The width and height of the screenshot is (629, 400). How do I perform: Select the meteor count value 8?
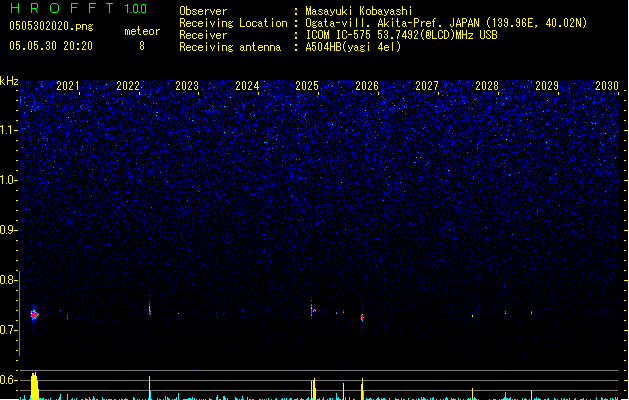click(142, 46)
